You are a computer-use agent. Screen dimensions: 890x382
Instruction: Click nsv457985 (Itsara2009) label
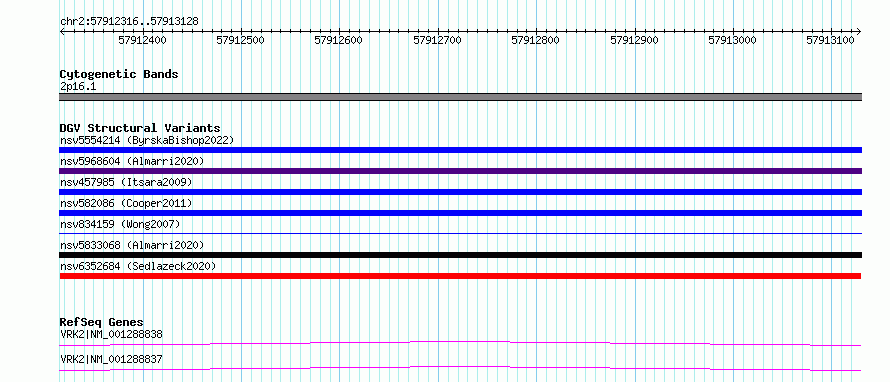click(x=126, y=182)
